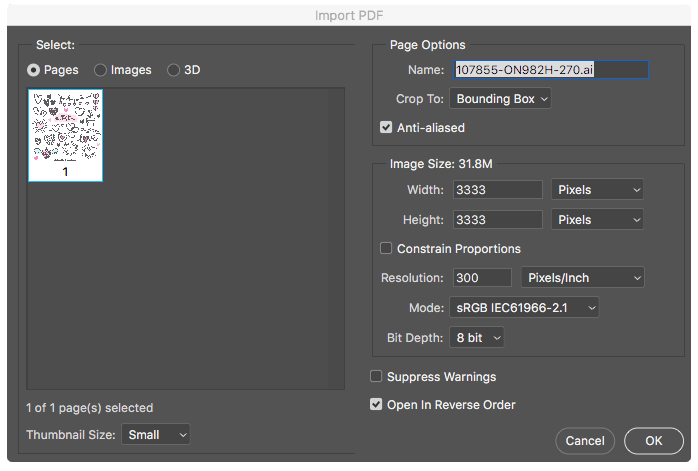Enable Suppress Warnings checkbox

tap(376, 376)
